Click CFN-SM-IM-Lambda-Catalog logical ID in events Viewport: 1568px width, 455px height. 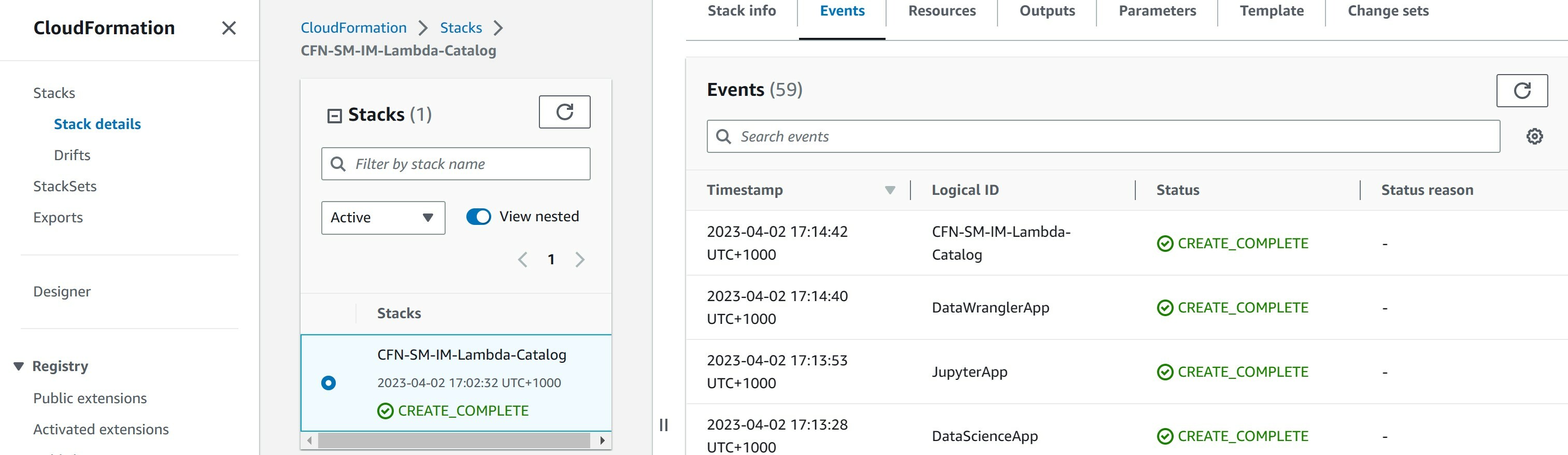(x=1001, y=243)
